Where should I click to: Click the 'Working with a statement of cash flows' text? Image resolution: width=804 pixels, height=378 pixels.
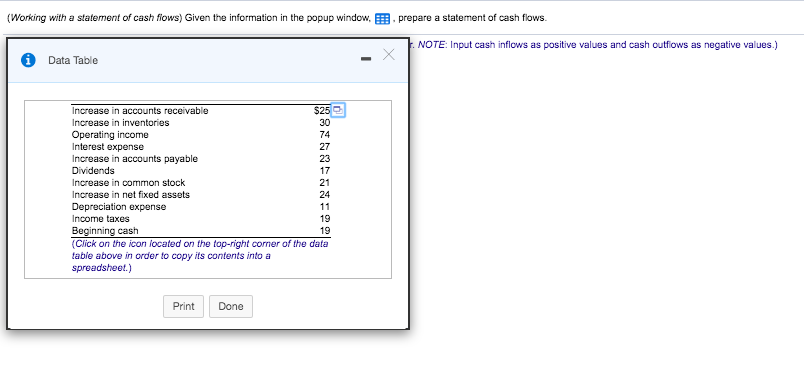pos(95,18)
